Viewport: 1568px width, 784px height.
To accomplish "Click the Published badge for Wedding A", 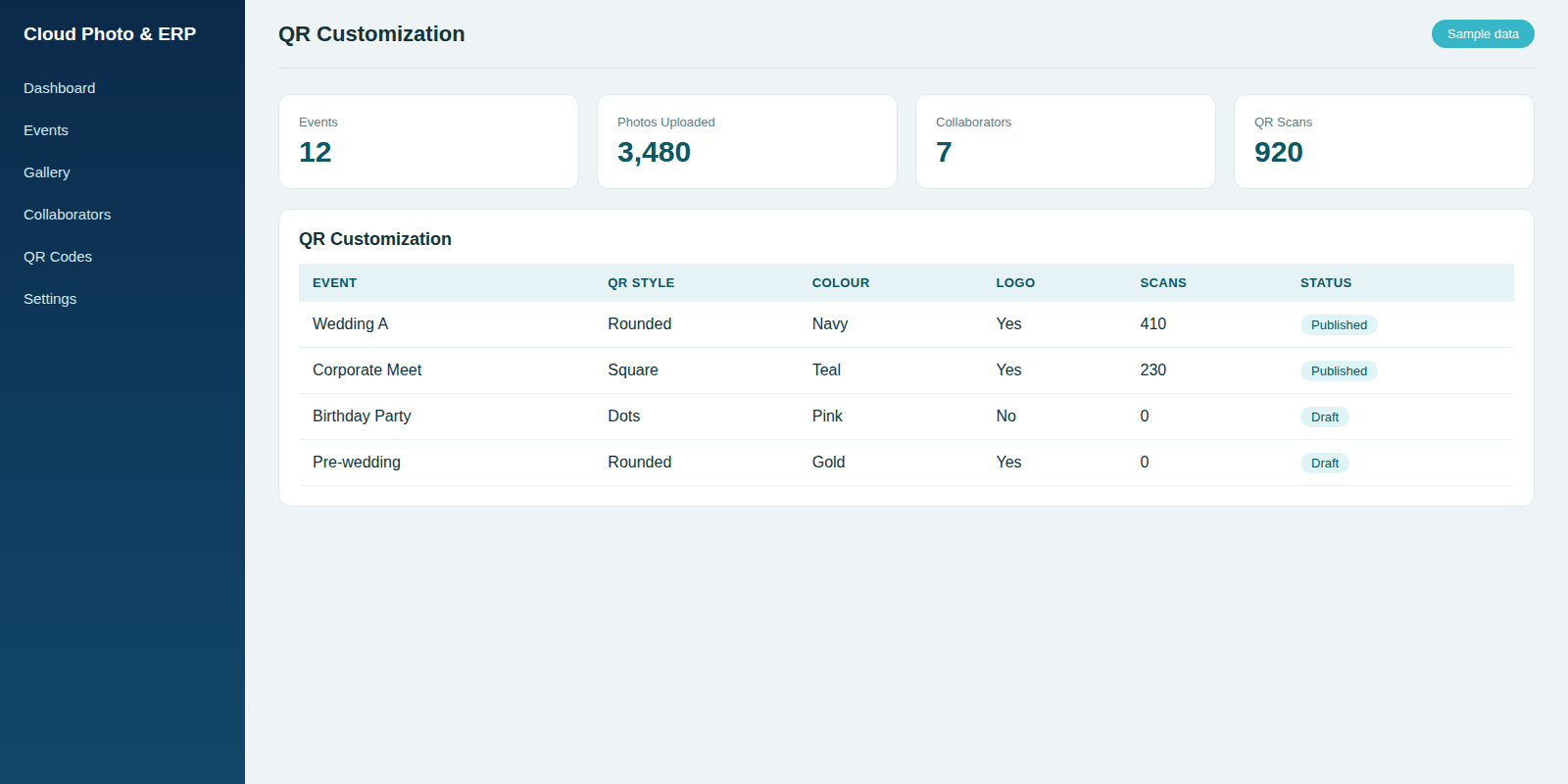I will tap(1339, 325).
